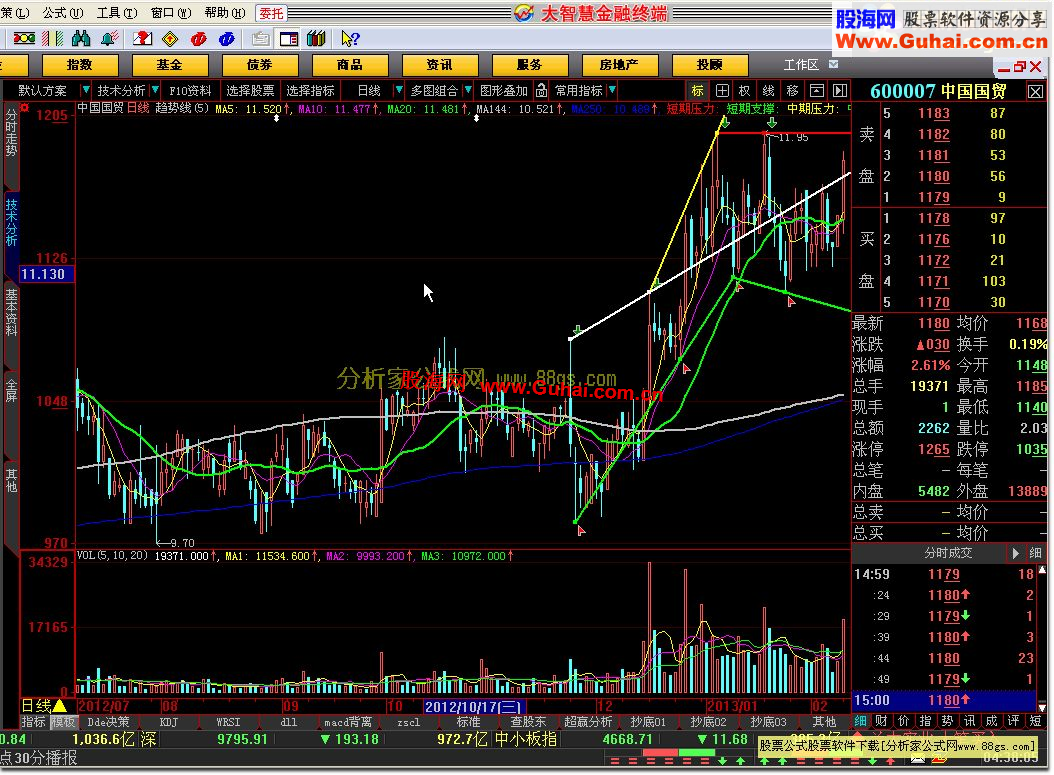This screenshot has width=1054, height=775.
Task: Select the 抄底01 tab
Action: (x=648, y=723)
